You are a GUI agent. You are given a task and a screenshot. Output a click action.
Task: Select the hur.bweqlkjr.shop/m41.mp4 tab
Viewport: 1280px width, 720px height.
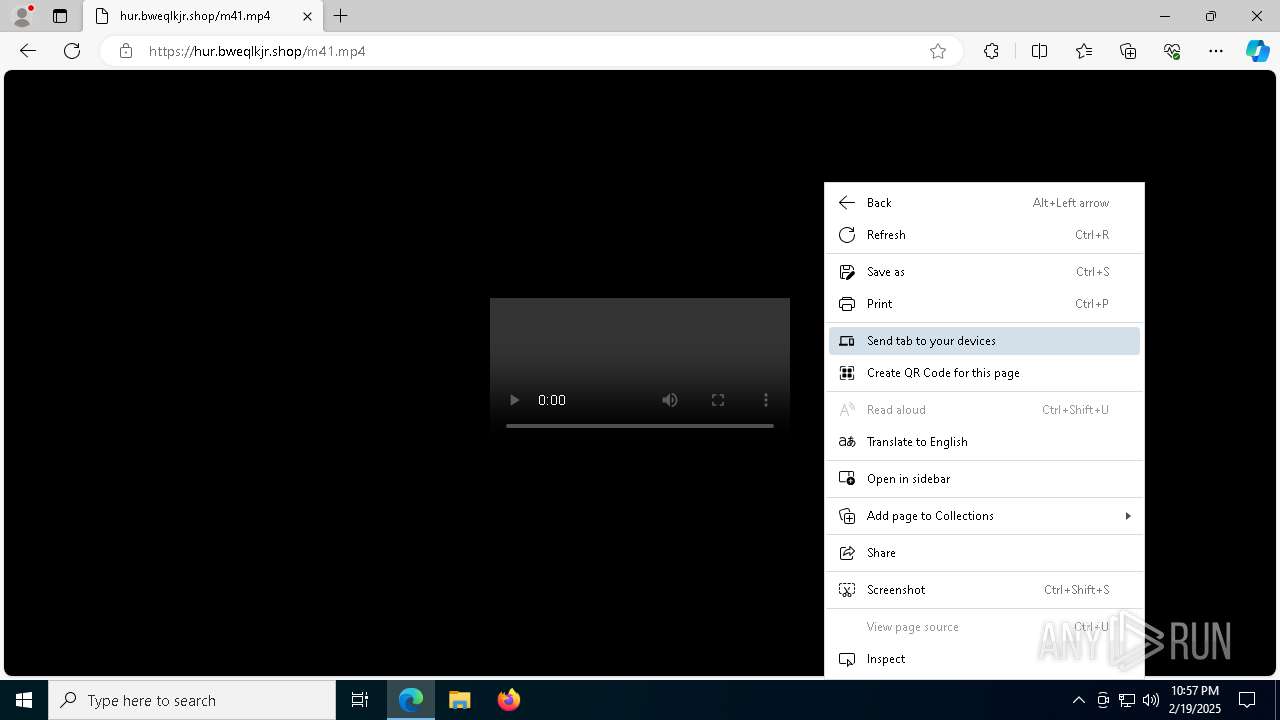click(202, 16)
